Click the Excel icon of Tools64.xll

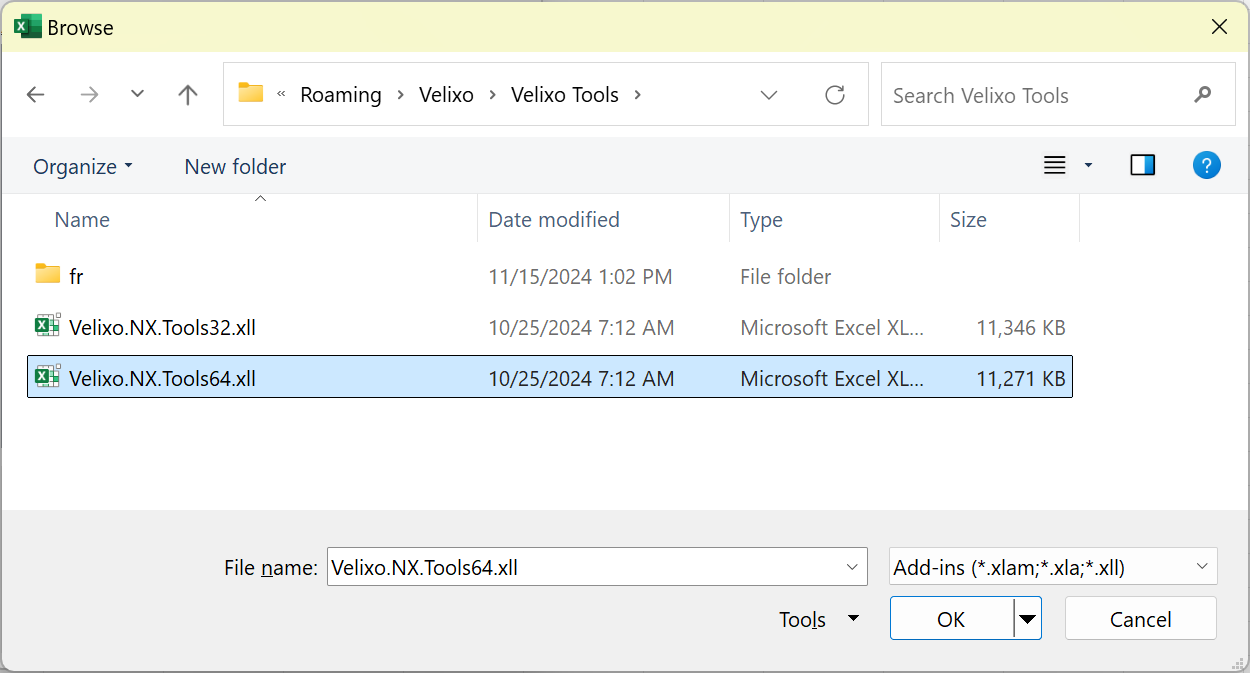[47, 376]
